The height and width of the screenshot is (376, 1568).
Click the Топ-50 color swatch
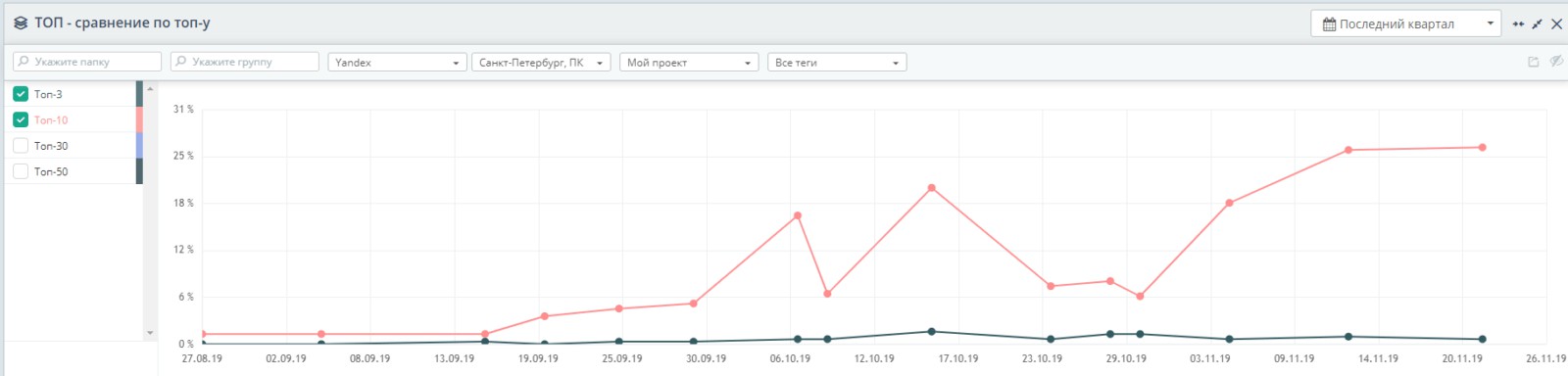coord(139,171)
